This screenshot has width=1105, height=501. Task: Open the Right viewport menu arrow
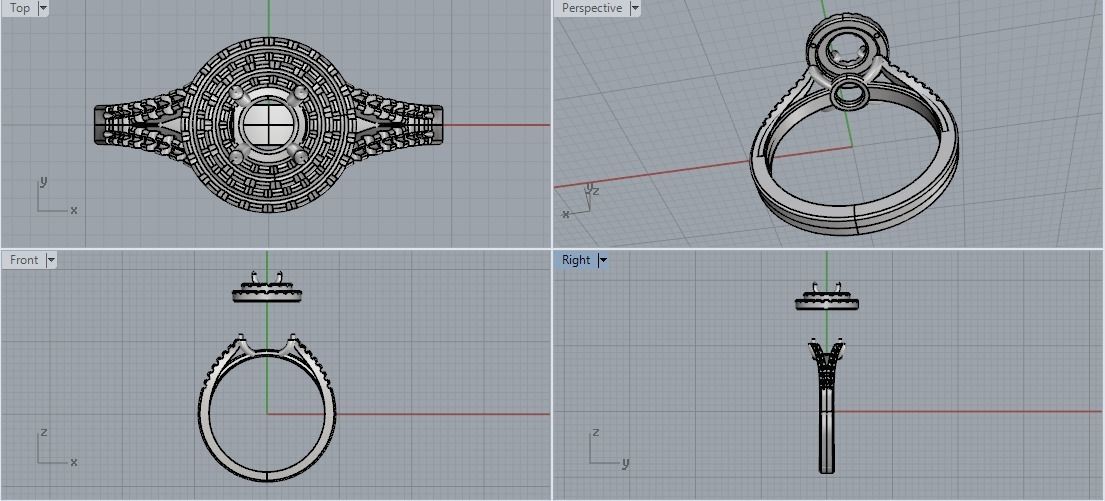point(603,260)
